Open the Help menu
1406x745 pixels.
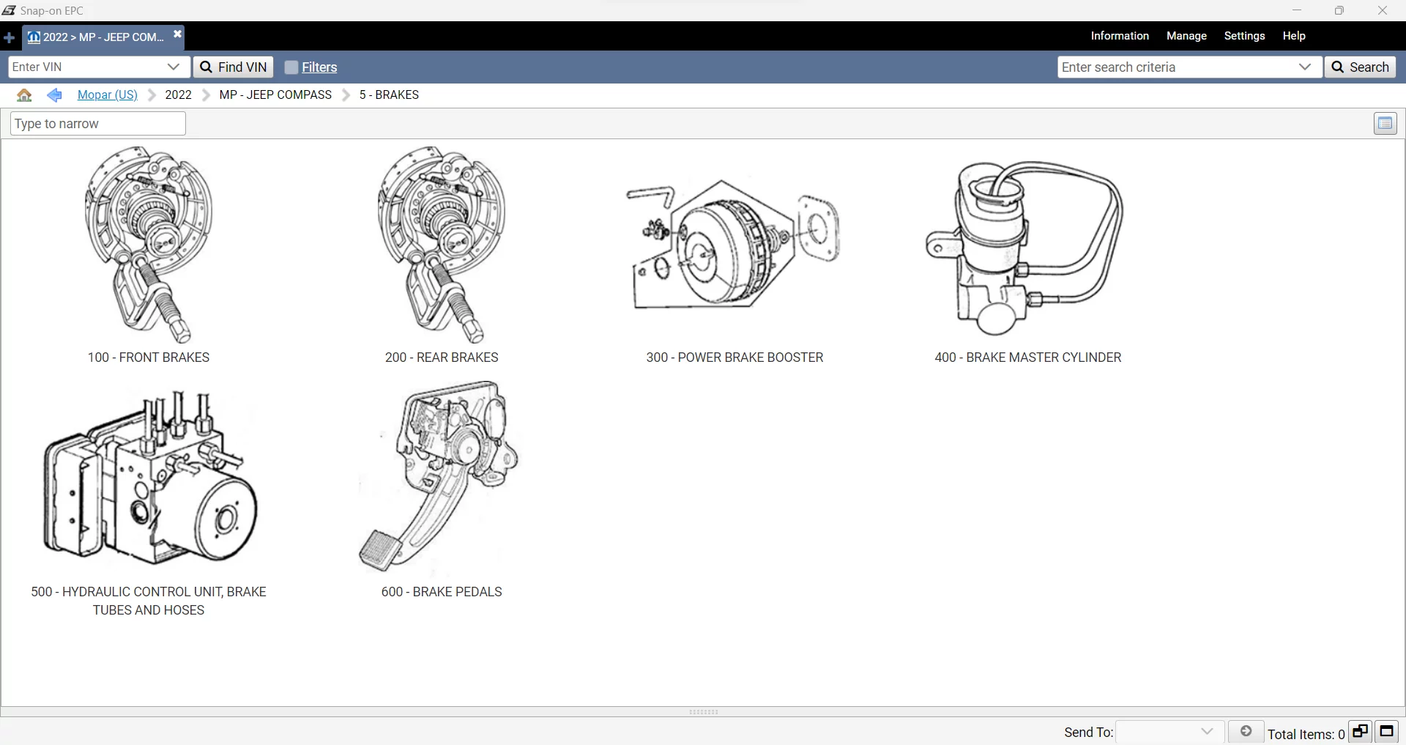(x=1293, y=36)
